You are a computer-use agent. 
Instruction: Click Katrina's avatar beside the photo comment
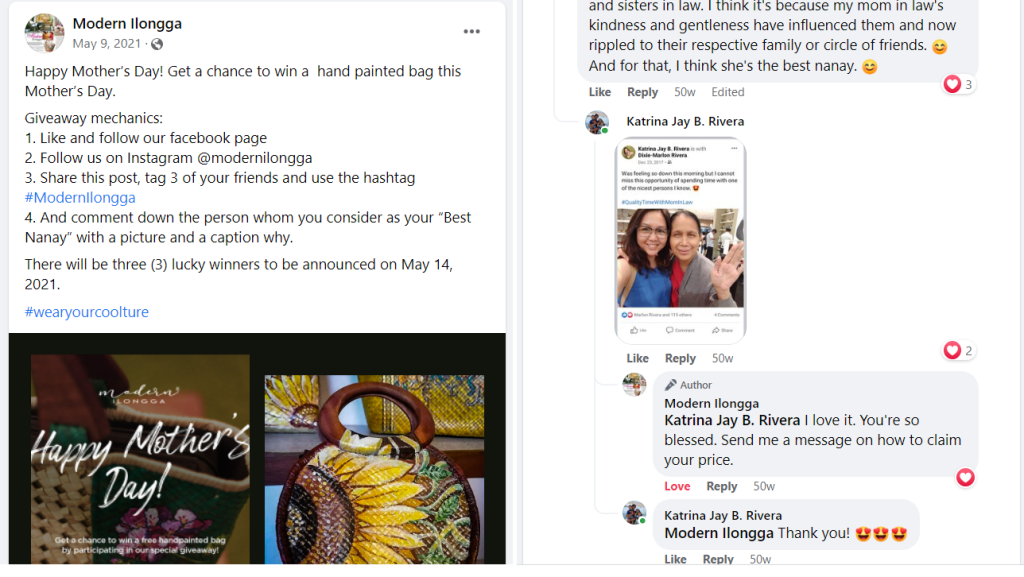tap(597, 122)
